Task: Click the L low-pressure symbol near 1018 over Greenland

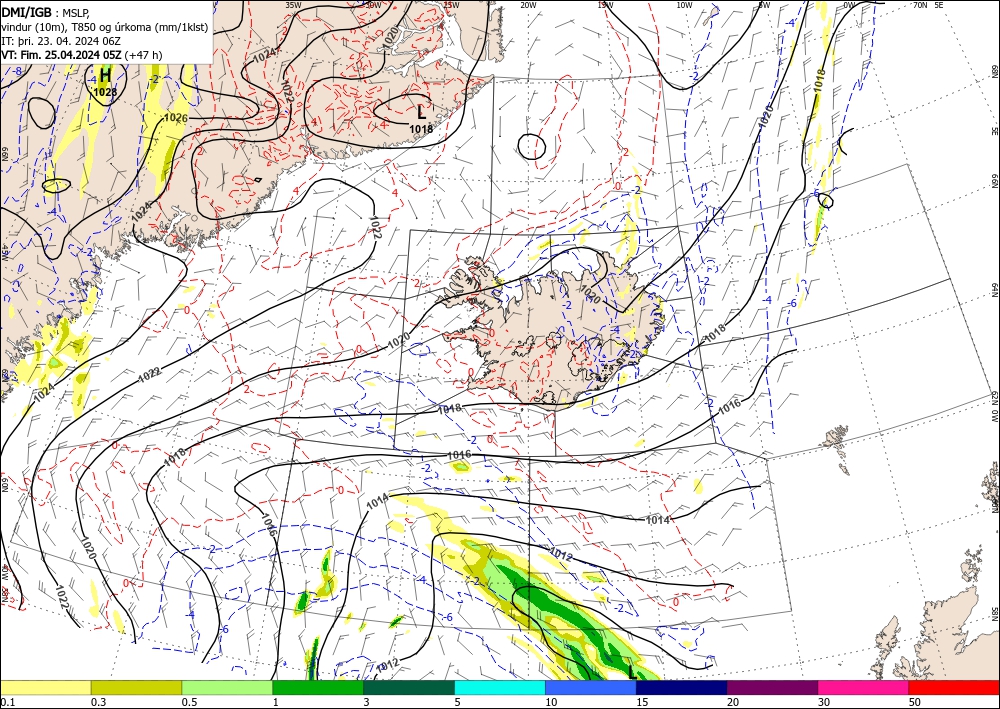Action: [421, 113]
